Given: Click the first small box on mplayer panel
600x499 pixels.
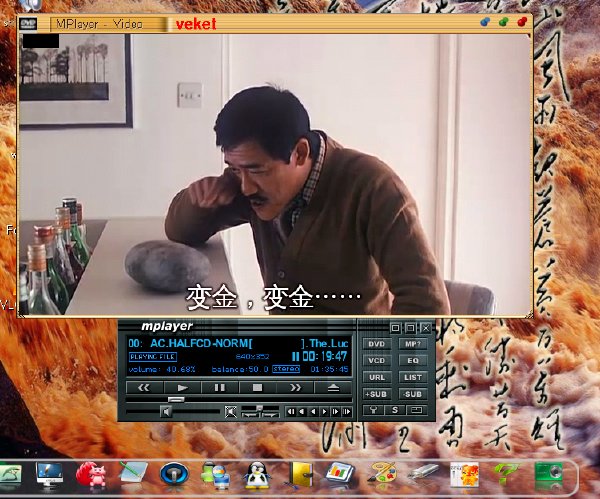Looking at the screenshot, I should click(x=395, y=328).
